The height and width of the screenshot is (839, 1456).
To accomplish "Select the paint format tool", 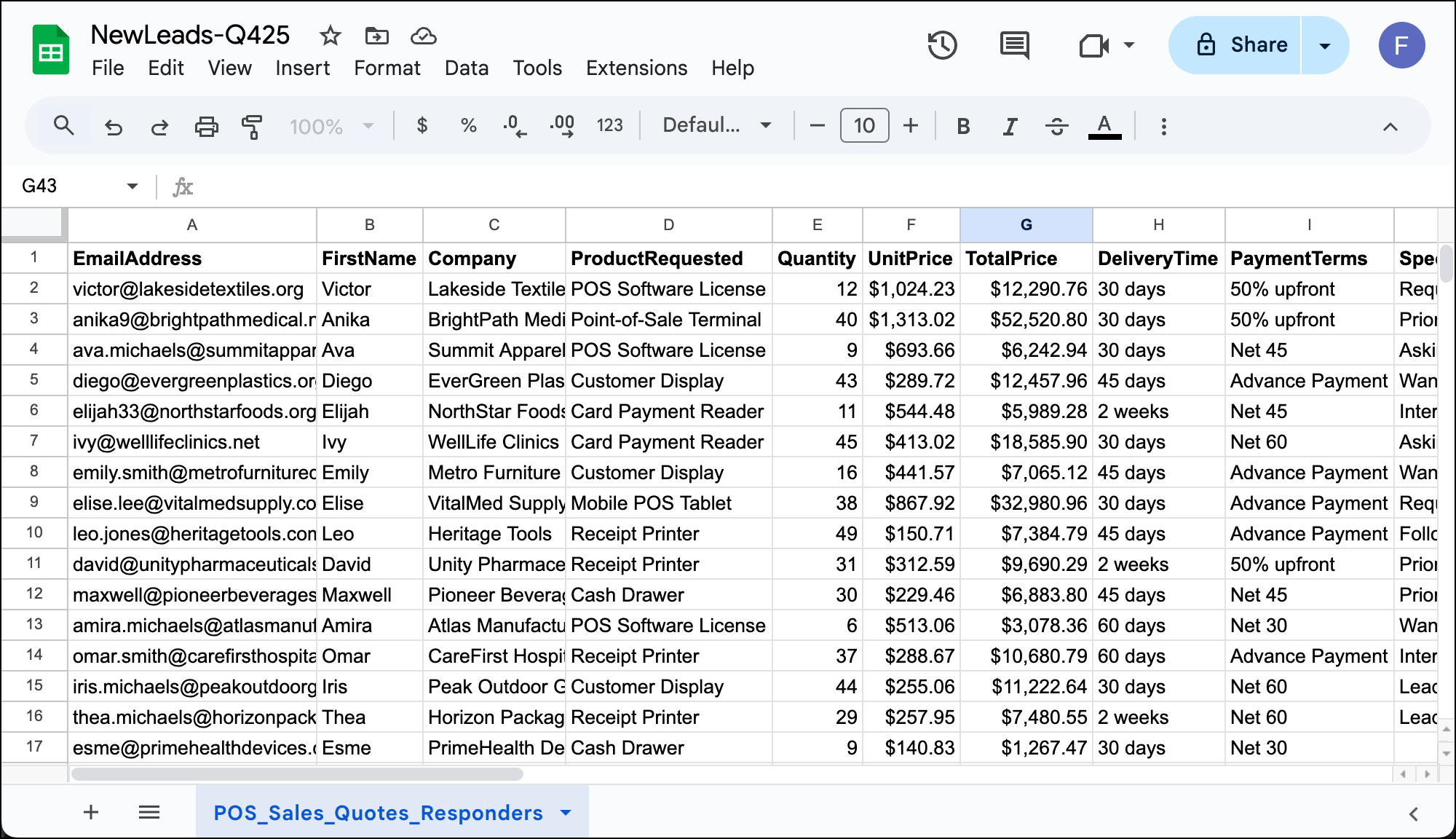I will (251, 125).
